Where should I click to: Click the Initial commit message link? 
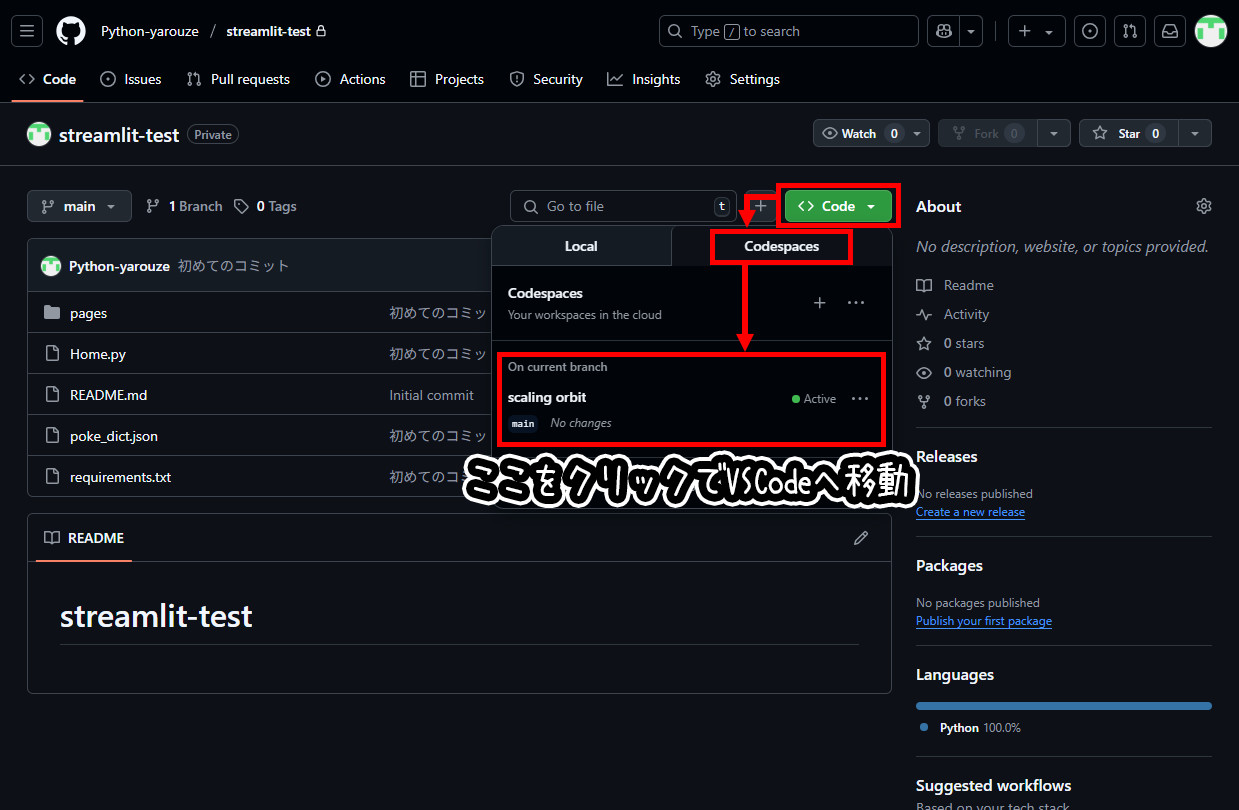coord(431,395)
